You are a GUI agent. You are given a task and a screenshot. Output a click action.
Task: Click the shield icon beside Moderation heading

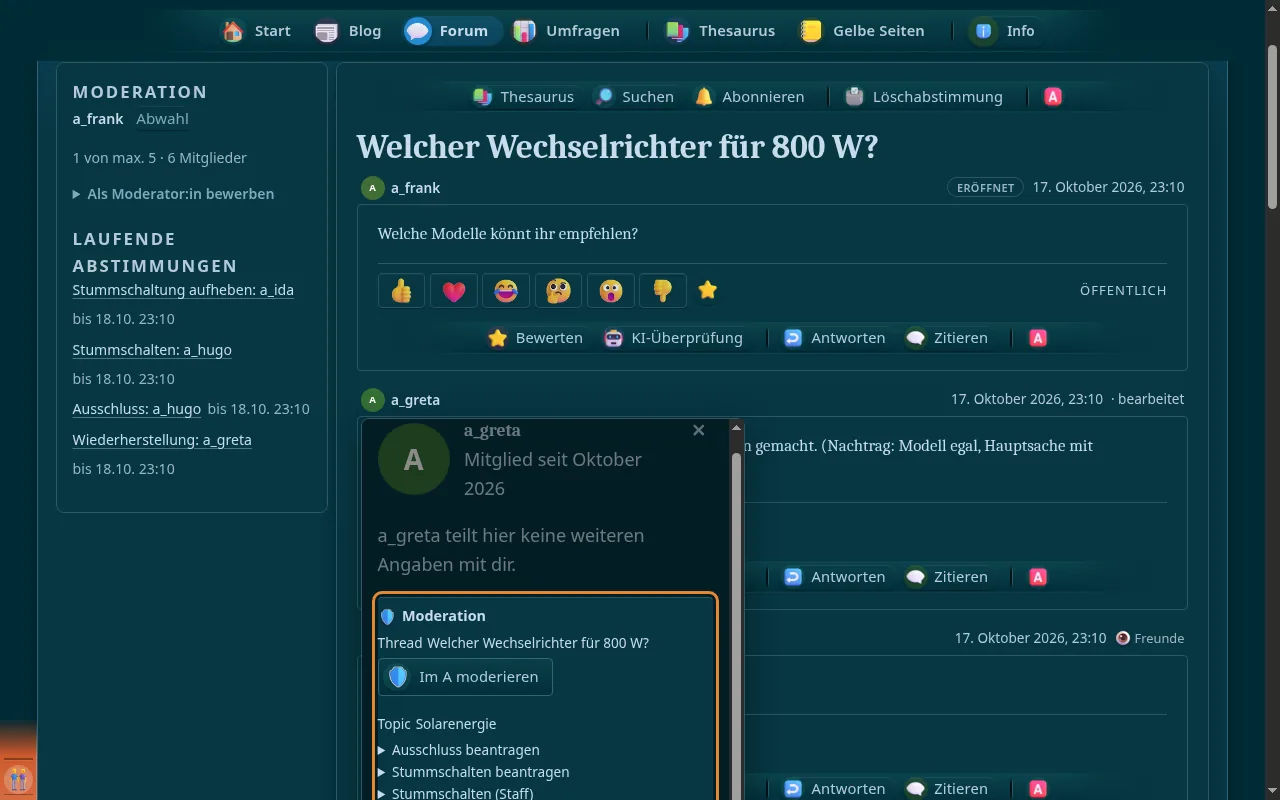[x=388, y=617]
